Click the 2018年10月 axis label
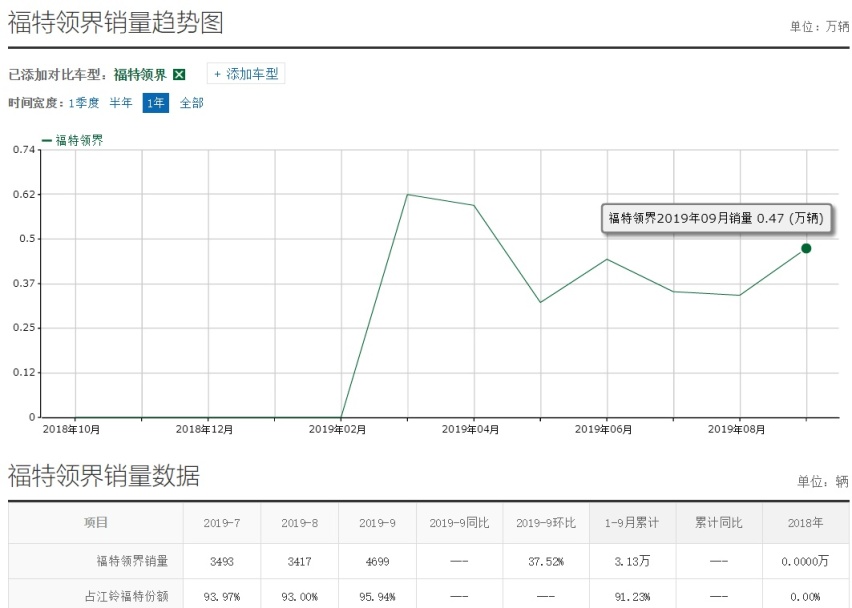 [71, 429]
